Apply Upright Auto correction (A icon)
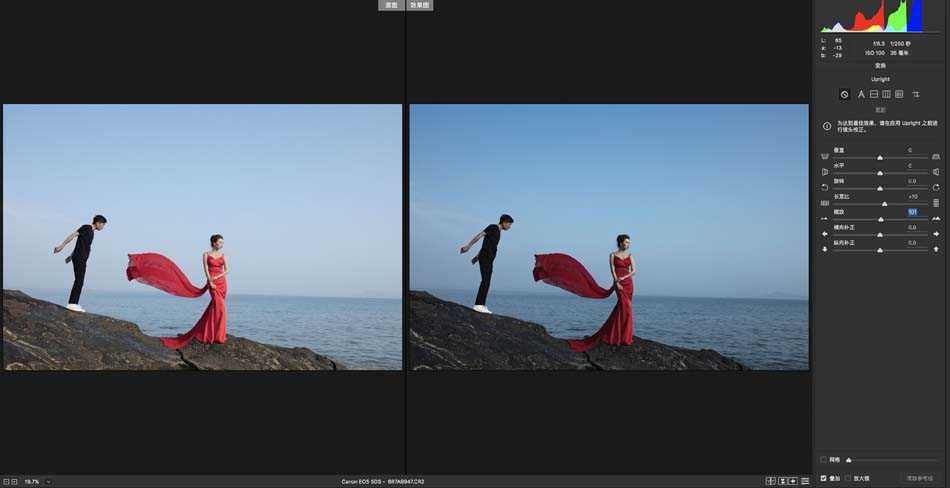 860,94
